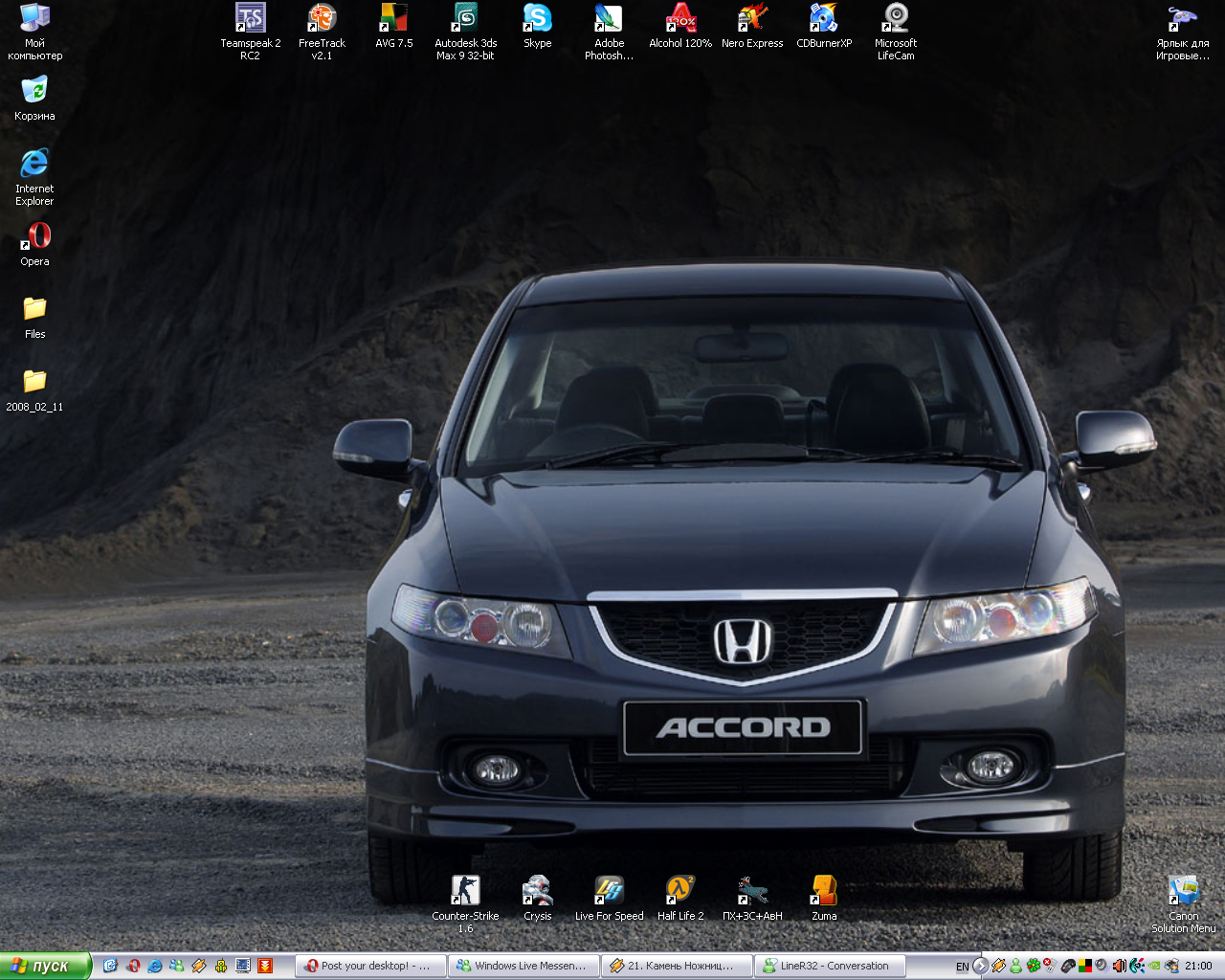Viewport: 1225px width, 980px height.
Task: Select the Canon Solution Menu shortcut
Action: click(x=1184, y=904)
